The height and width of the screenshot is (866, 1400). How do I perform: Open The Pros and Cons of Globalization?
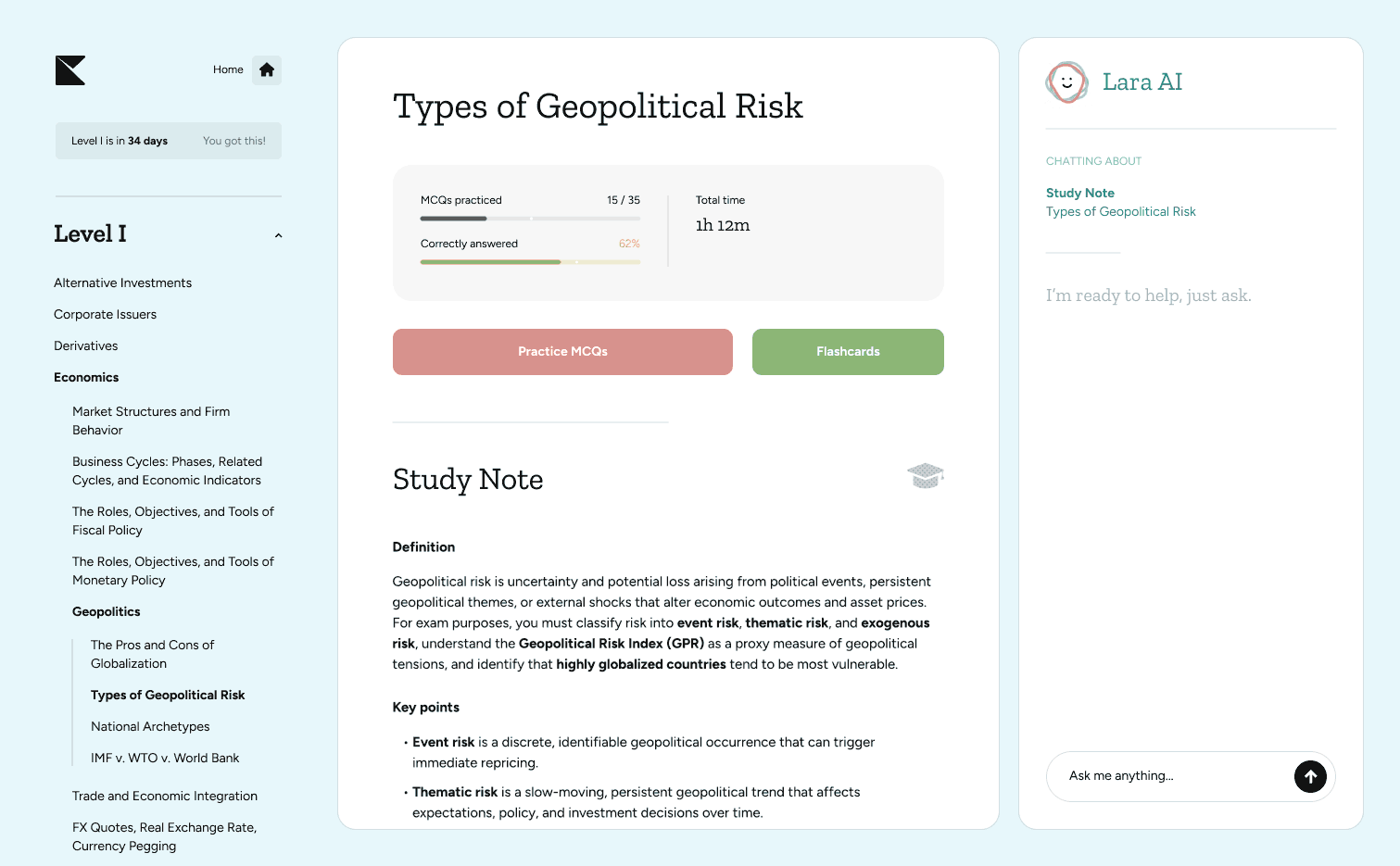tap(152, 655)
